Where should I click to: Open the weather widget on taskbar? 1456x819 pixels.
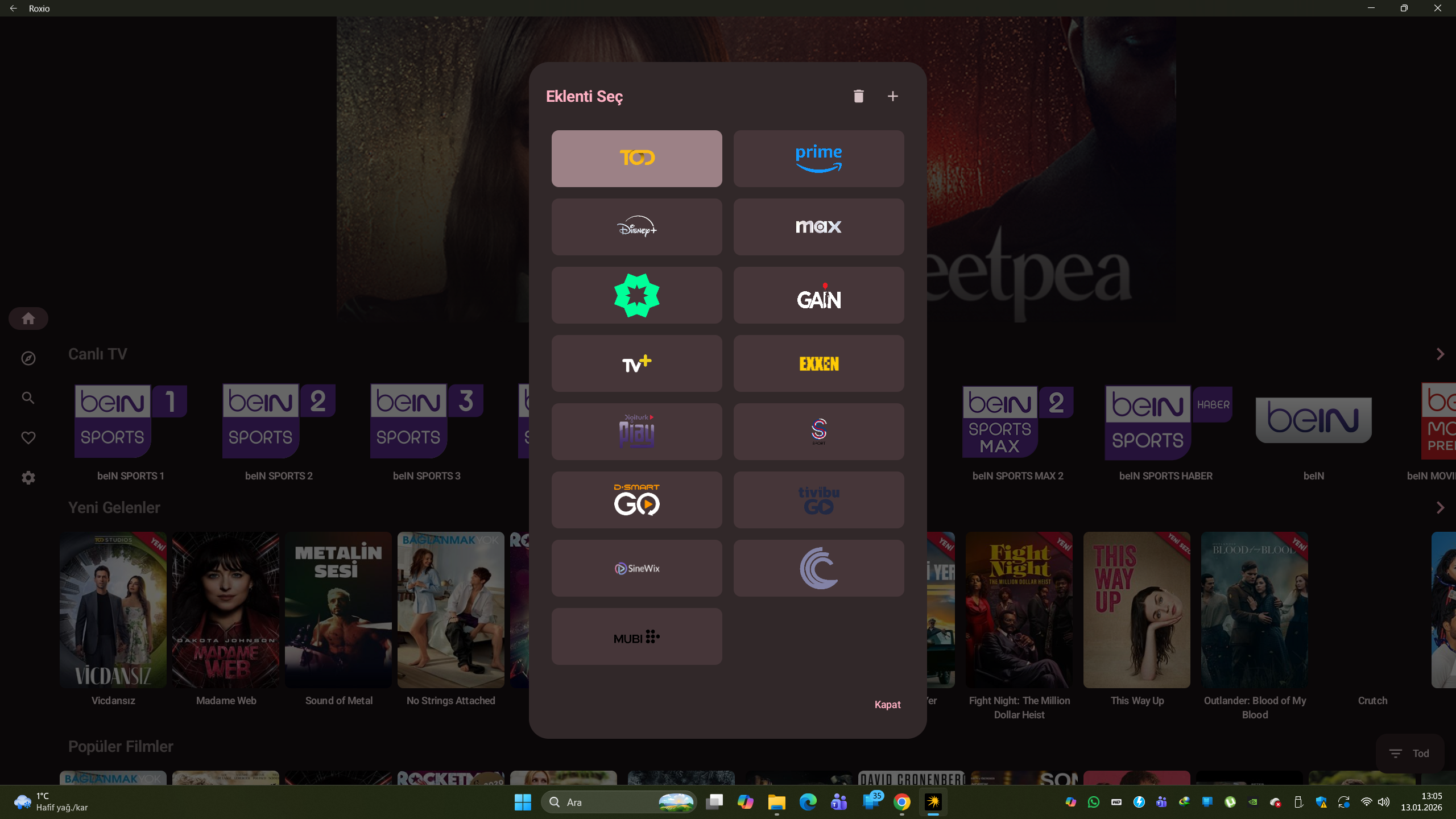pyautogui.click(x=51, y=802)
